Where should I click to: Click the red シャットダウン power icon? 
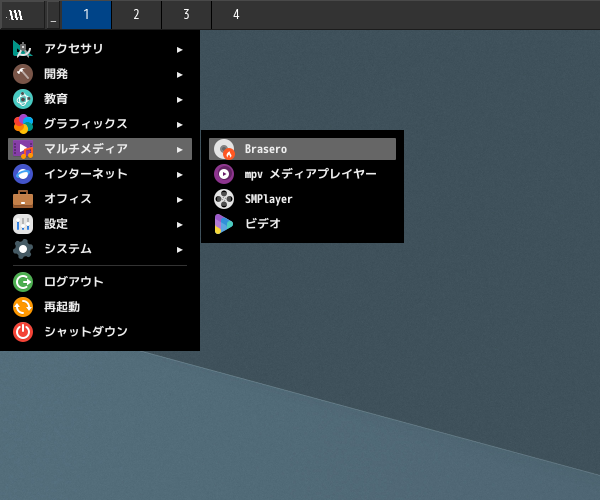click(x=23, y=332)
